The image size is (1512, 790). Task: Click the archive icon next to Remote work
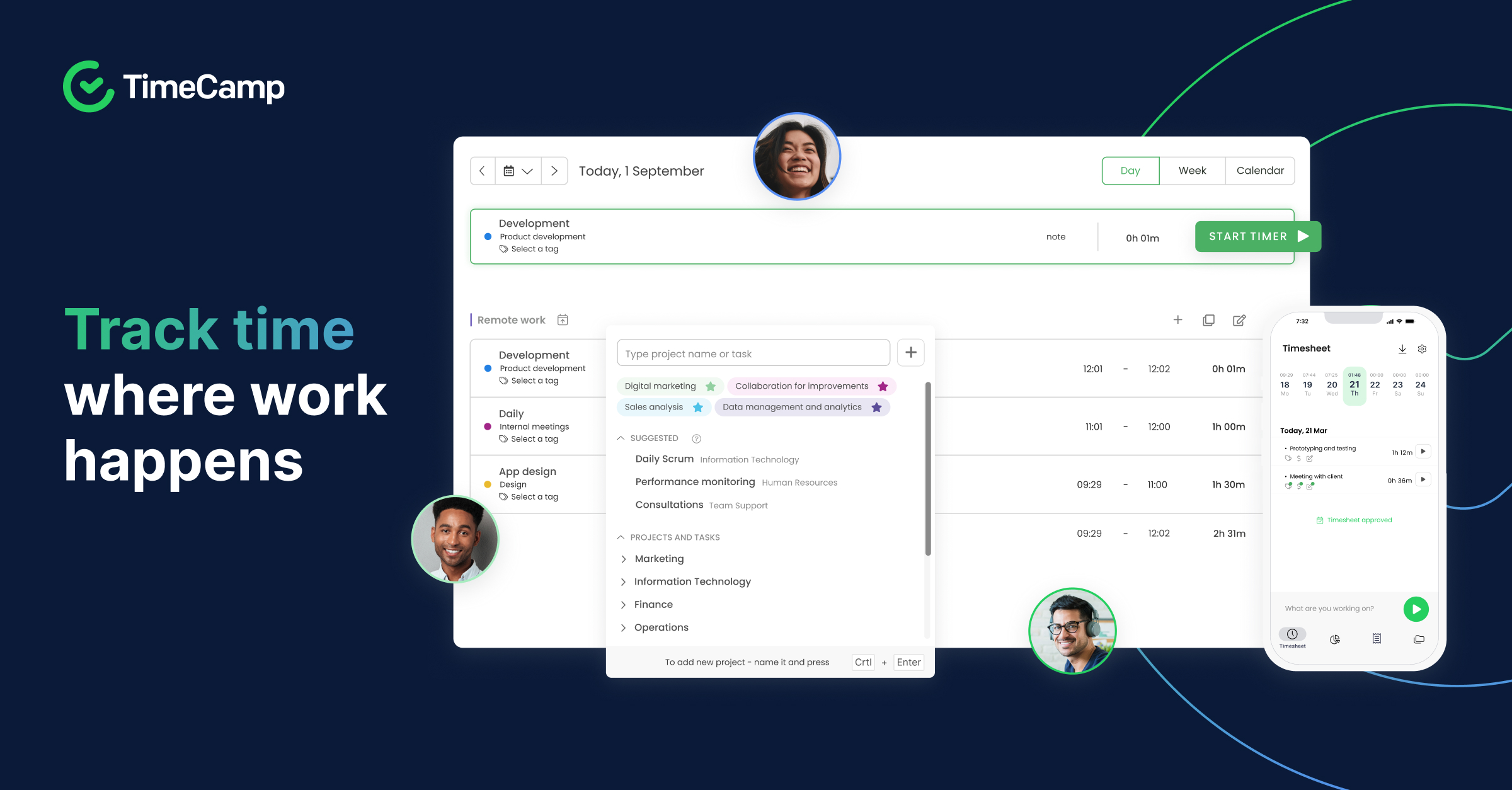click(x=562, y=319)
